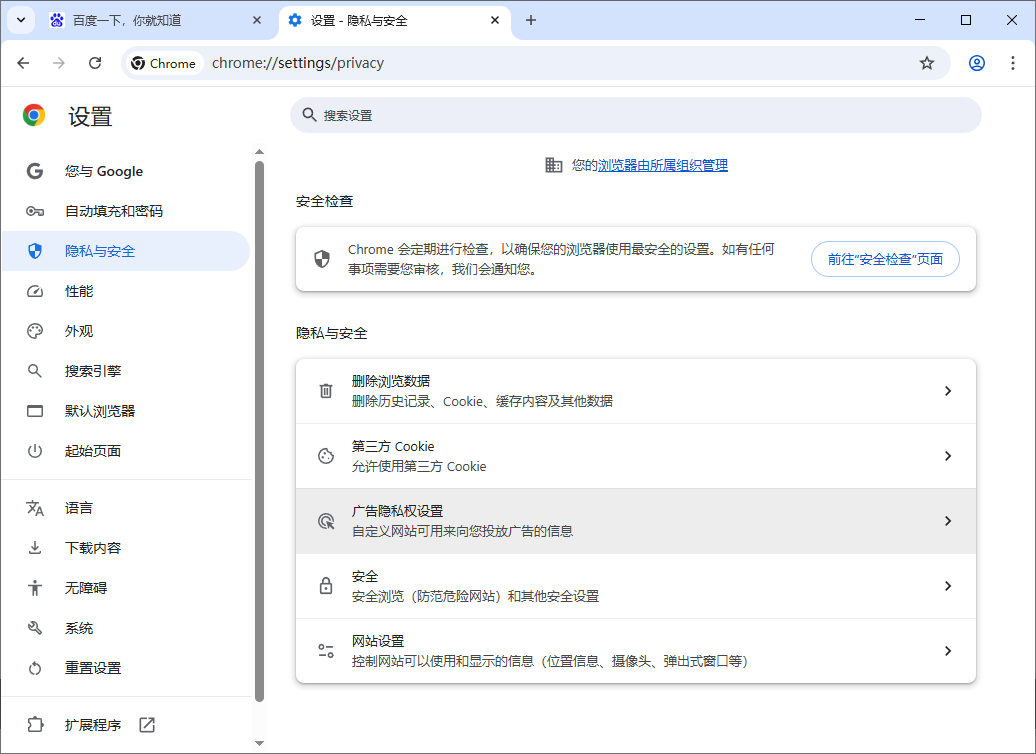Reload the settings page
The height and width of the screenshot is (754, 1036).
[95, 62]
